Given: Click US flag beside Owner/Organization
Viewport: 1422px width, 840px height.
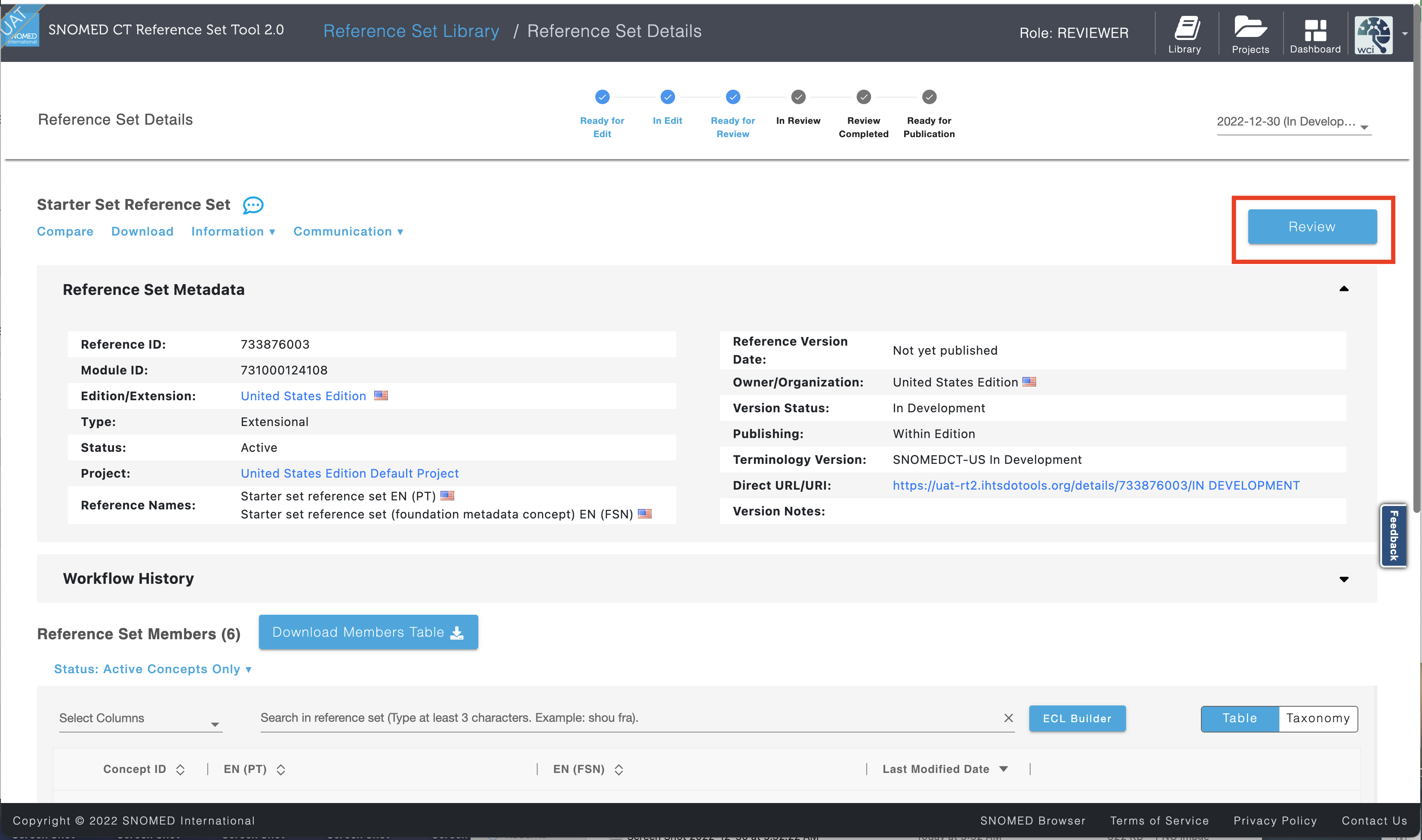Looking at the screenshot, I should 1029,381.
